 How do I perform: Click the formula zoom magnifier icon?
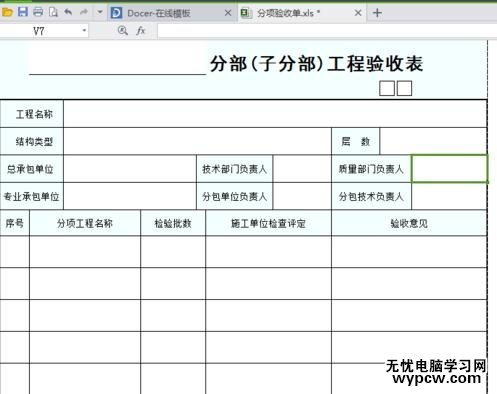(x=123, y=31)
